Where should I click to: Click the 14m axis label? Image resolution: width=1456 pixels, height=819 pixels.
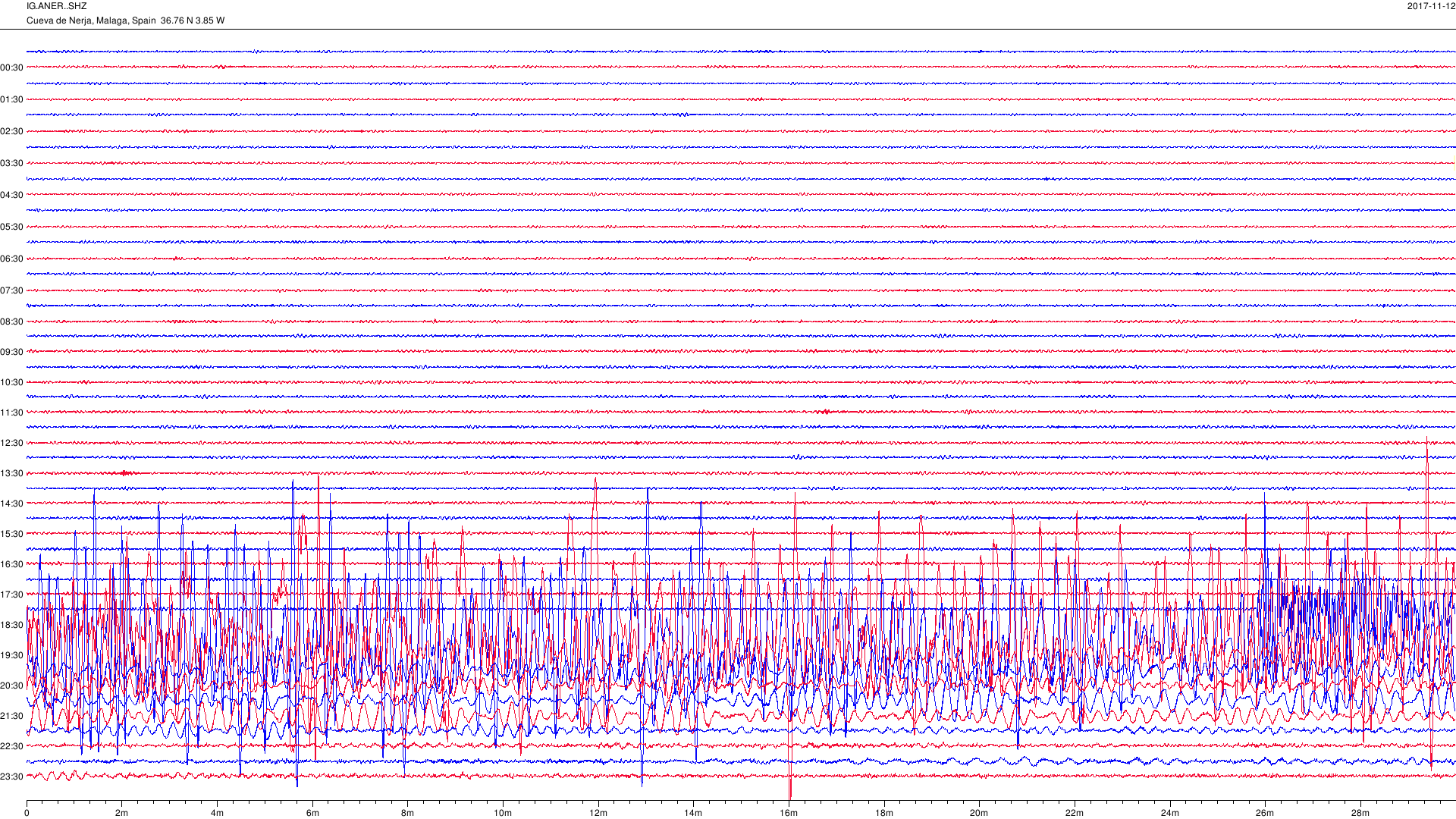[x=693, y=813]
